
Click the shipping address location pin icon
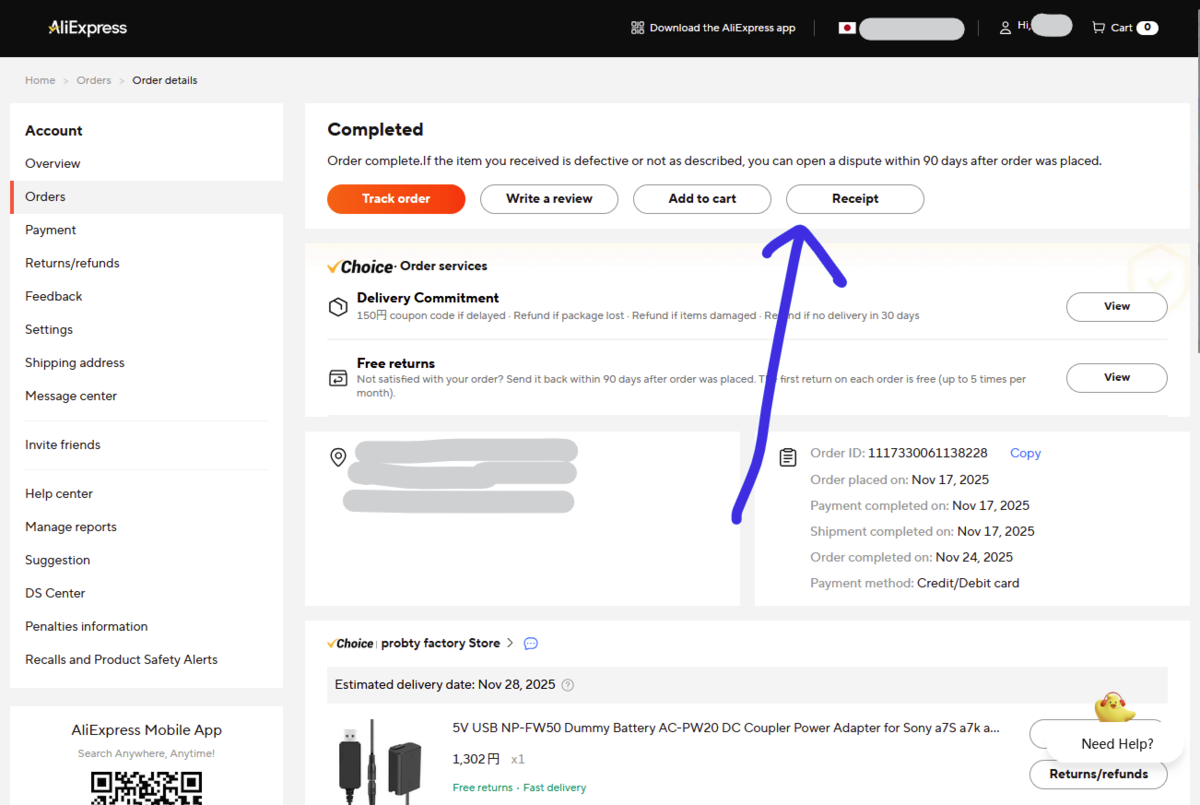(338, 457)
